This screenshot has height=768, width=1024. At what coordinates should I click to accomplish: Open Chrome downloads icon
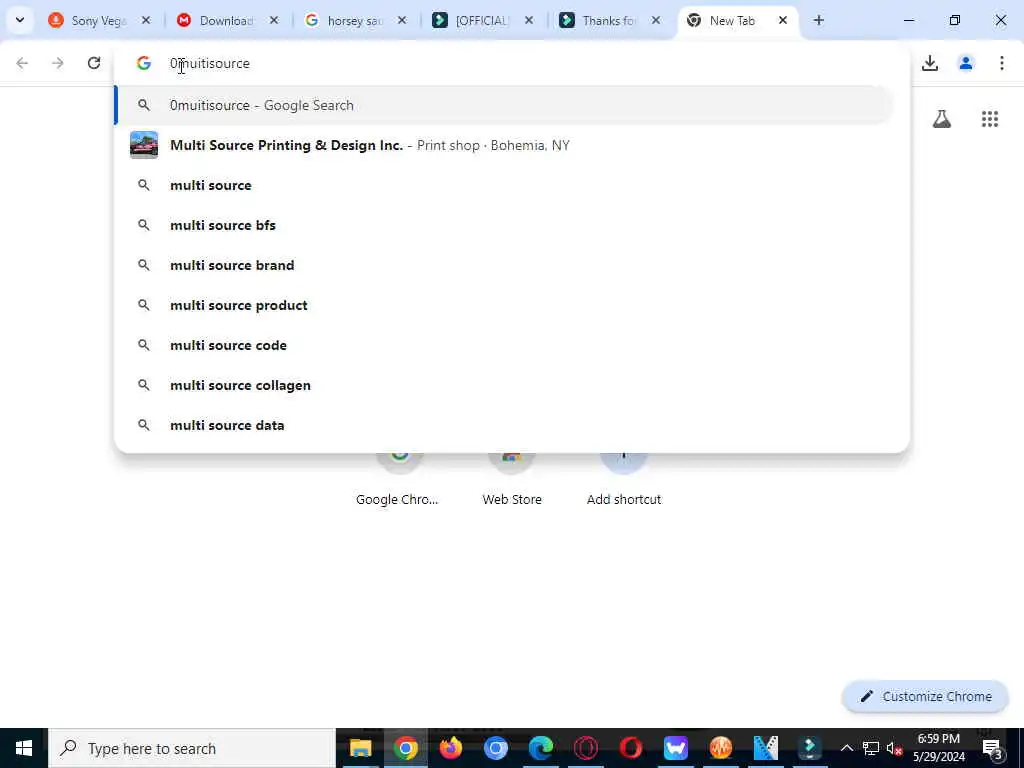(x=930, y=63)
